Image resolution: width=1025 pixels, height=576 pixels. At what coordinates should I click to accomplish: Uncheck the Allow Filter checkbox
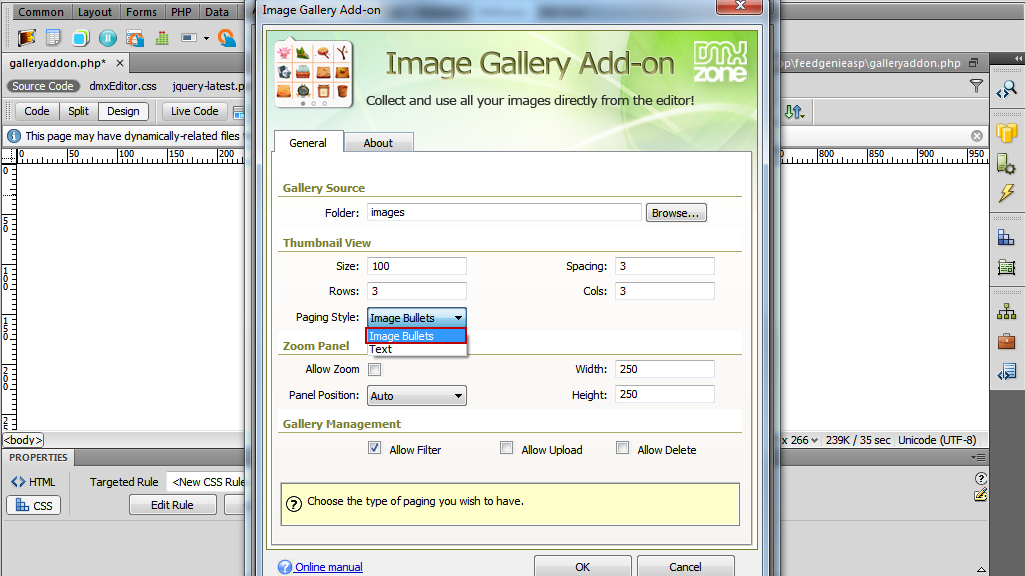coord(375,449)
